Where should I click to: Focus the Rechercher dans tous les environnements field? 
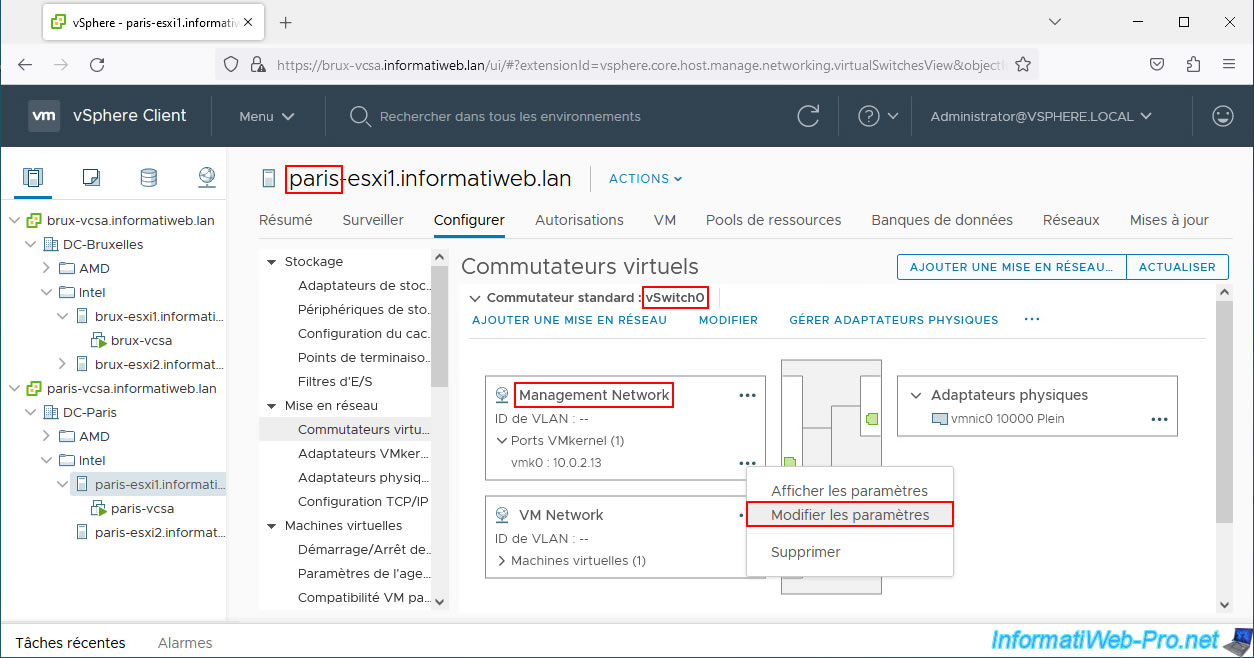(510, 116)
